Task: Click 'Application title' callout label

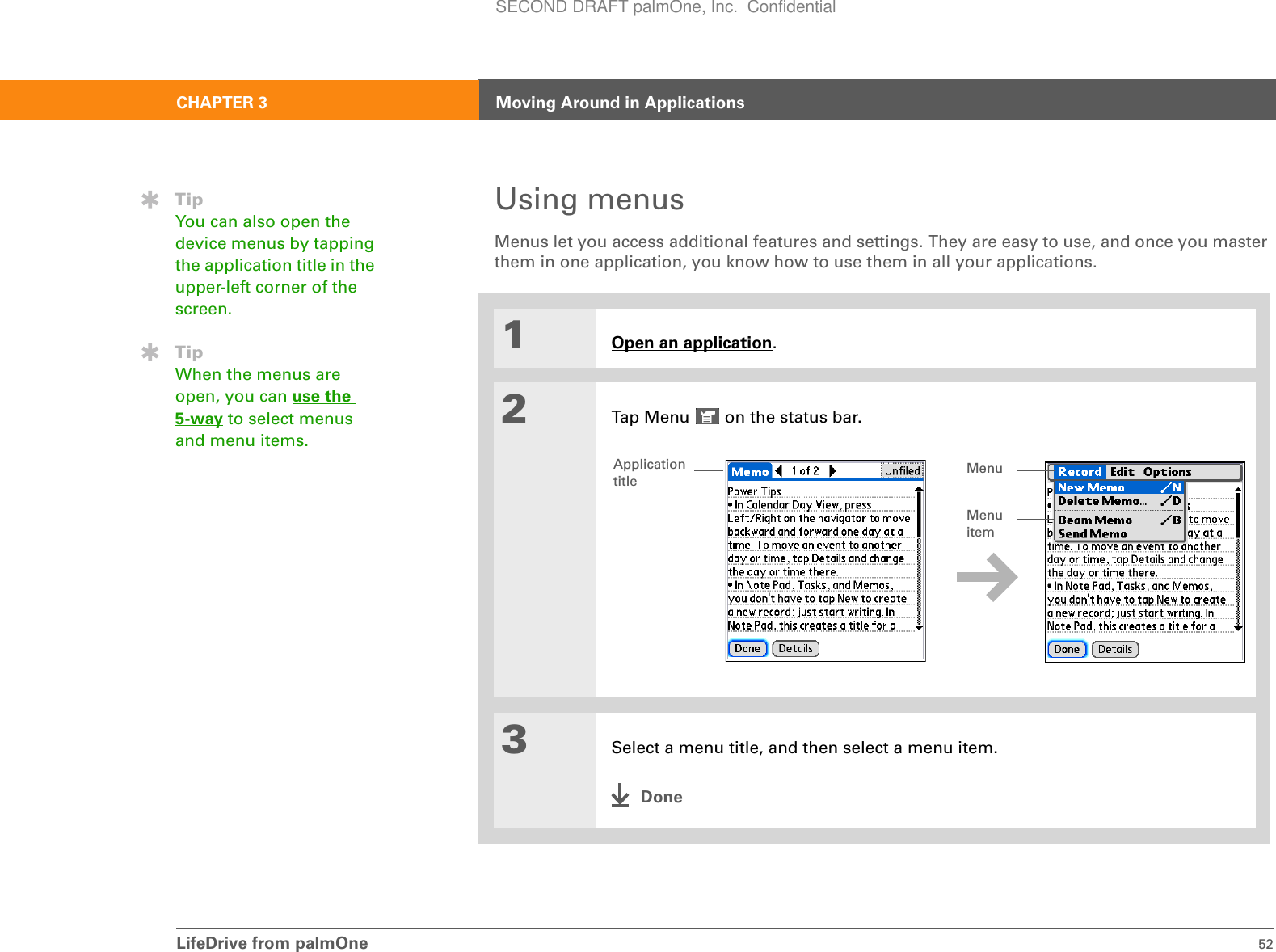Action: (649, 473)
